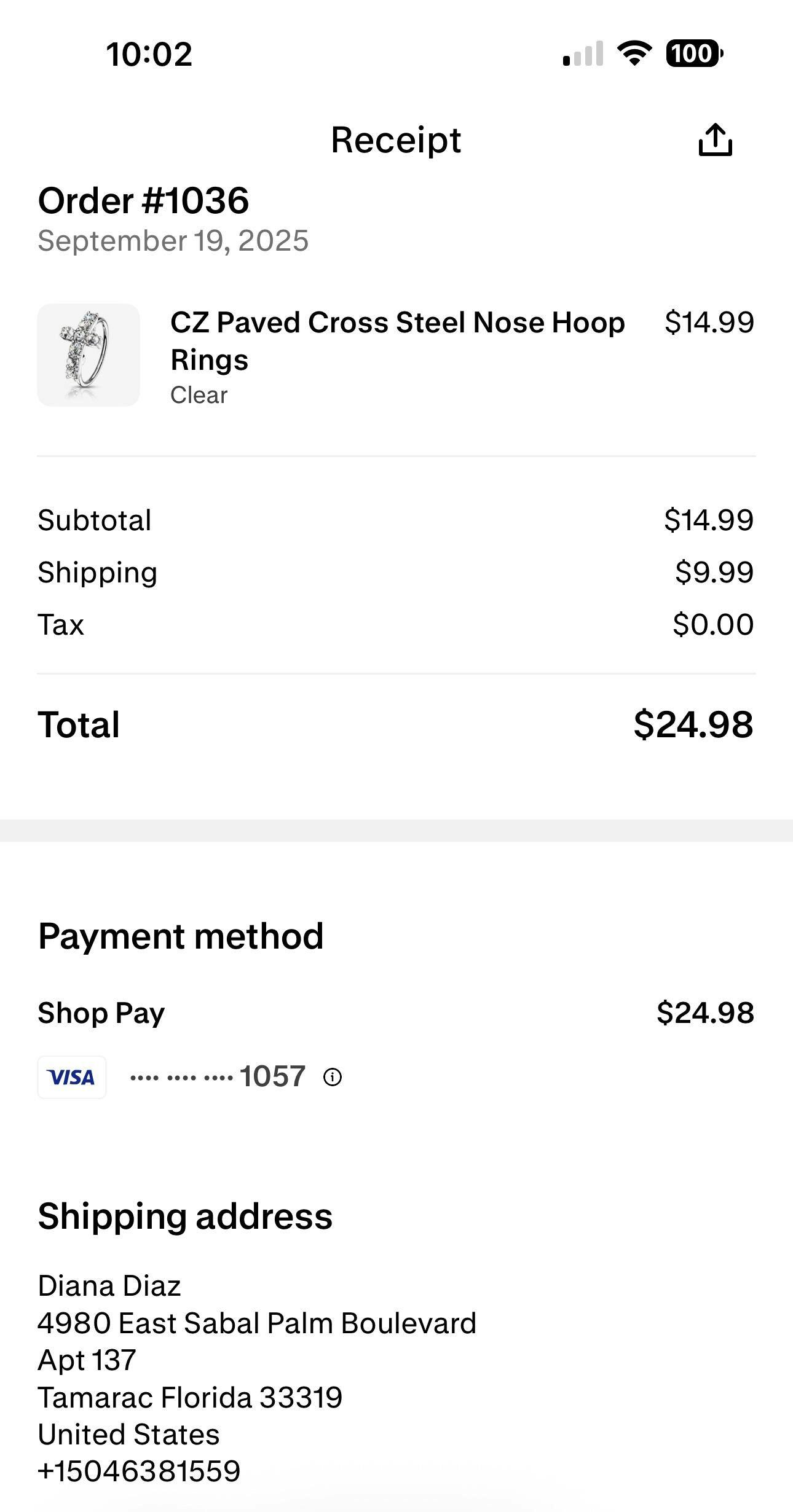Tap the recipient name Diana Diaz
This screenshot has height=1512, width=793.
tap(109, 1287)
